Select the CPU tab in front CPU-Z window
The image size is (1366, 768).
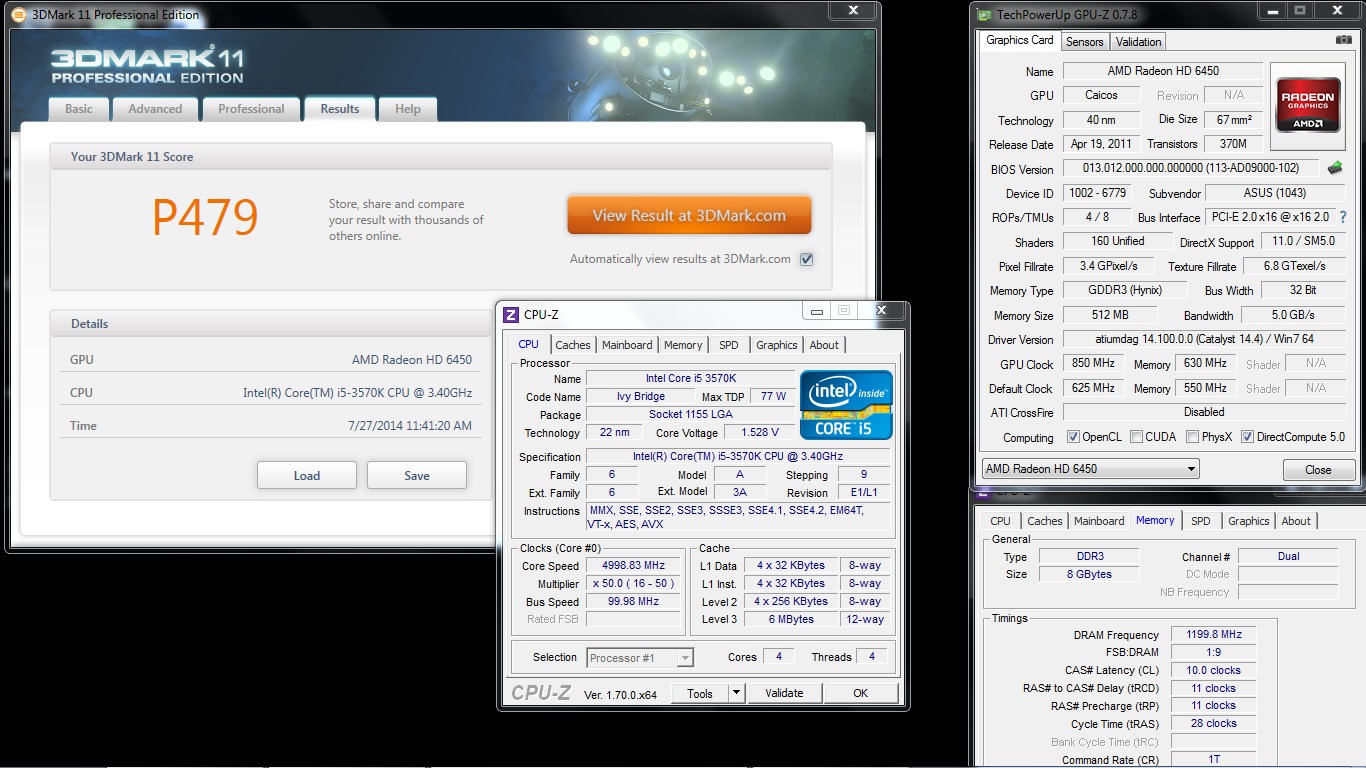tap(528, 344)
